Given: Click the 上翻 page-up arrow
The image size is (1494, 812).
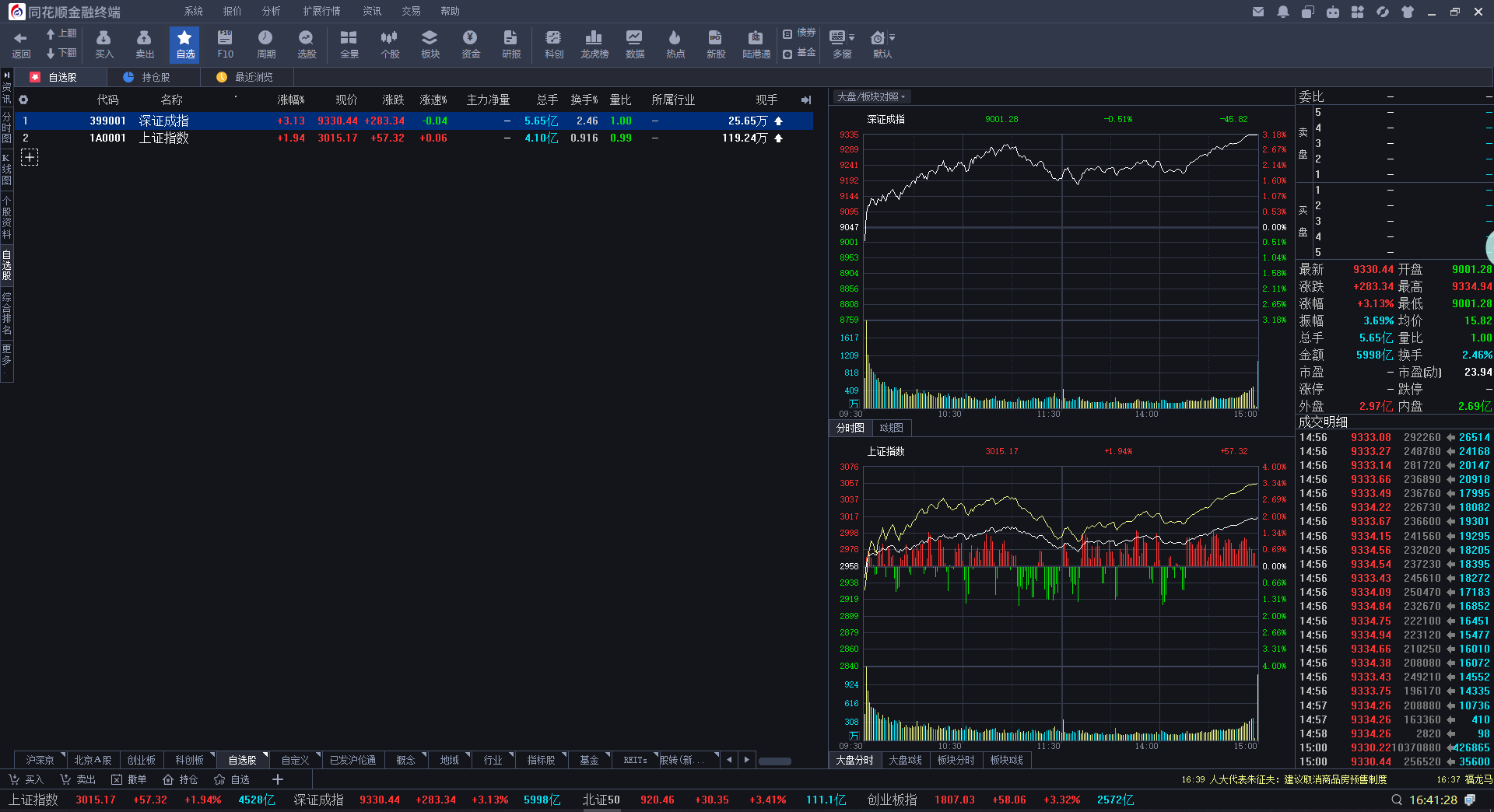Looking at the screenshot, I should (61, 33).
